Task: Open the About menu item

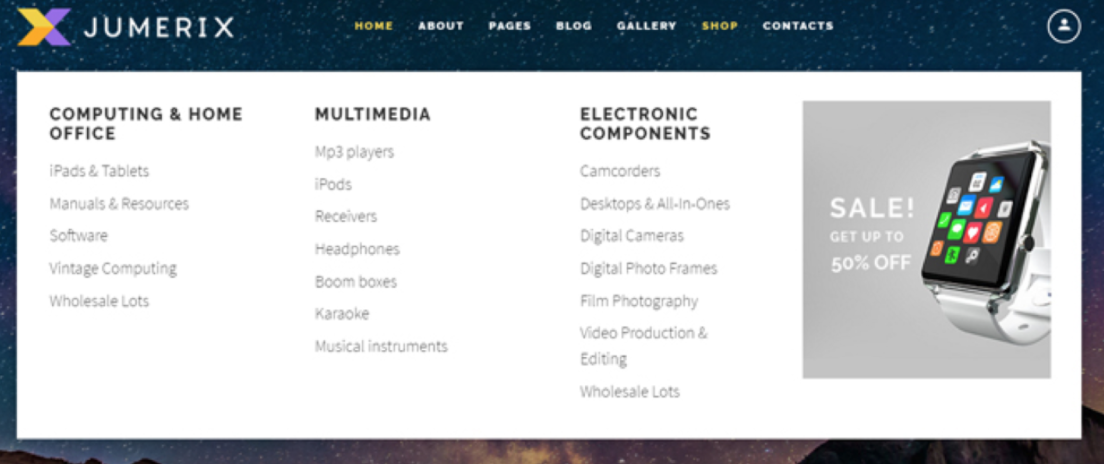Action: tap(441, 26)
